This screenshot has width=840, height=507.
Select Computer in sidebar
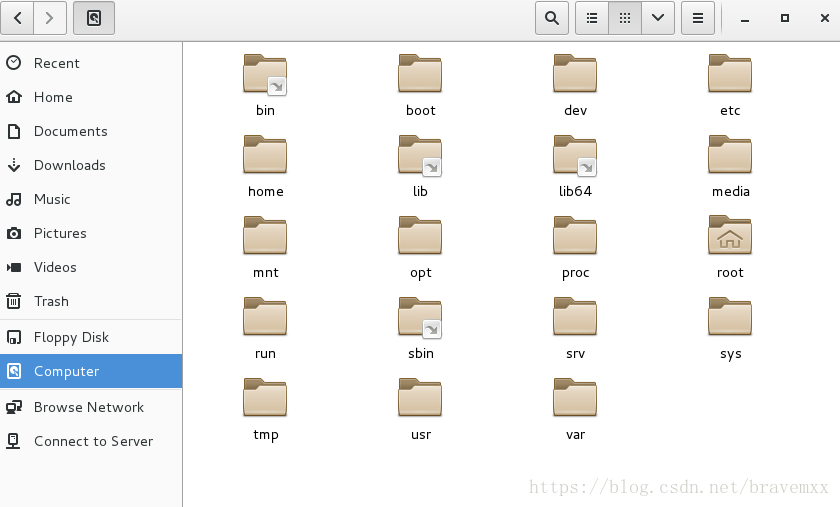click(91, 371)
